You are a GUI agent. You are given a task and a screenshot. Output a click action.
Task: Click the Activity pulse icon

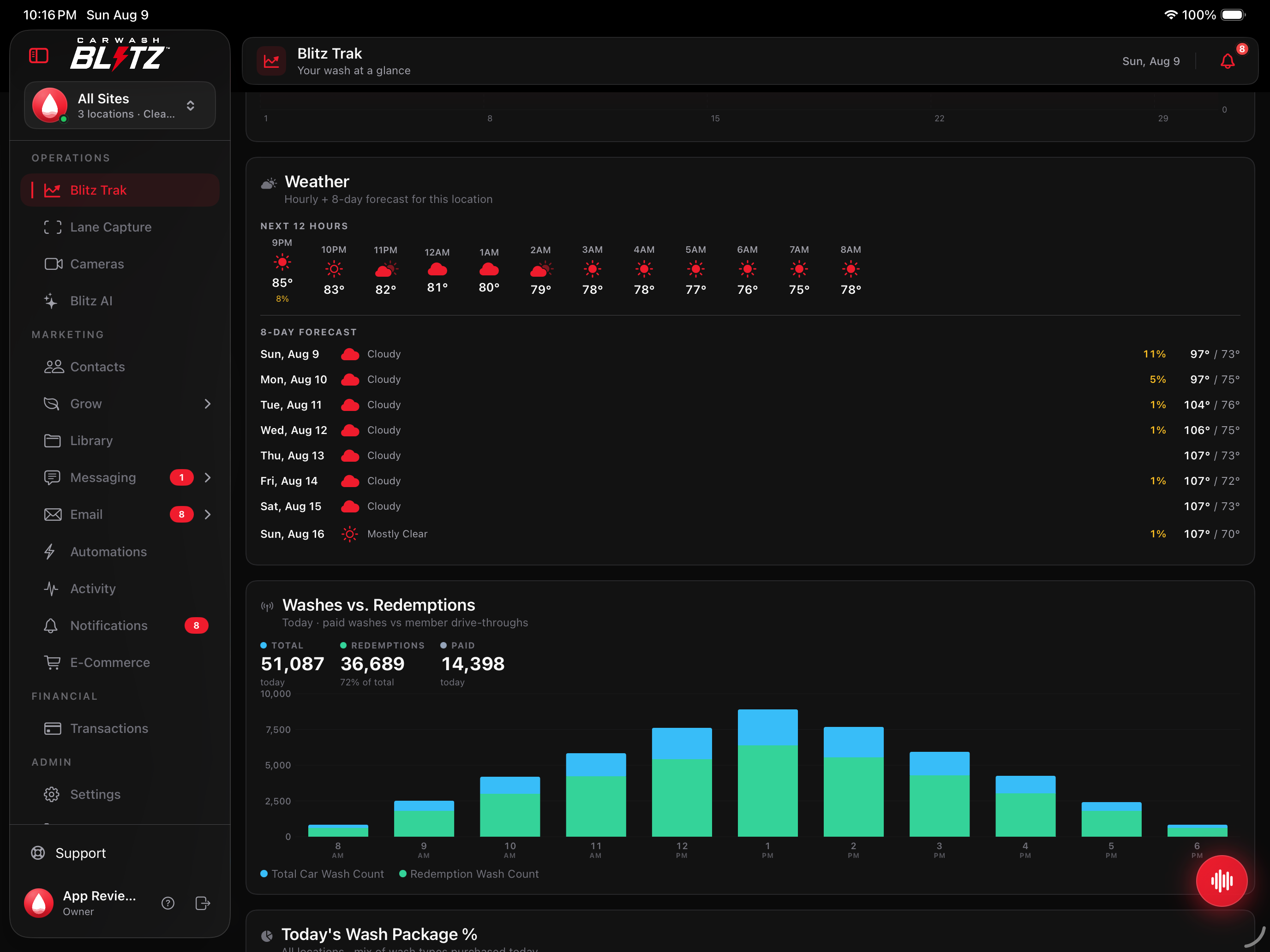pyautogui.click(x=51, y=589)
